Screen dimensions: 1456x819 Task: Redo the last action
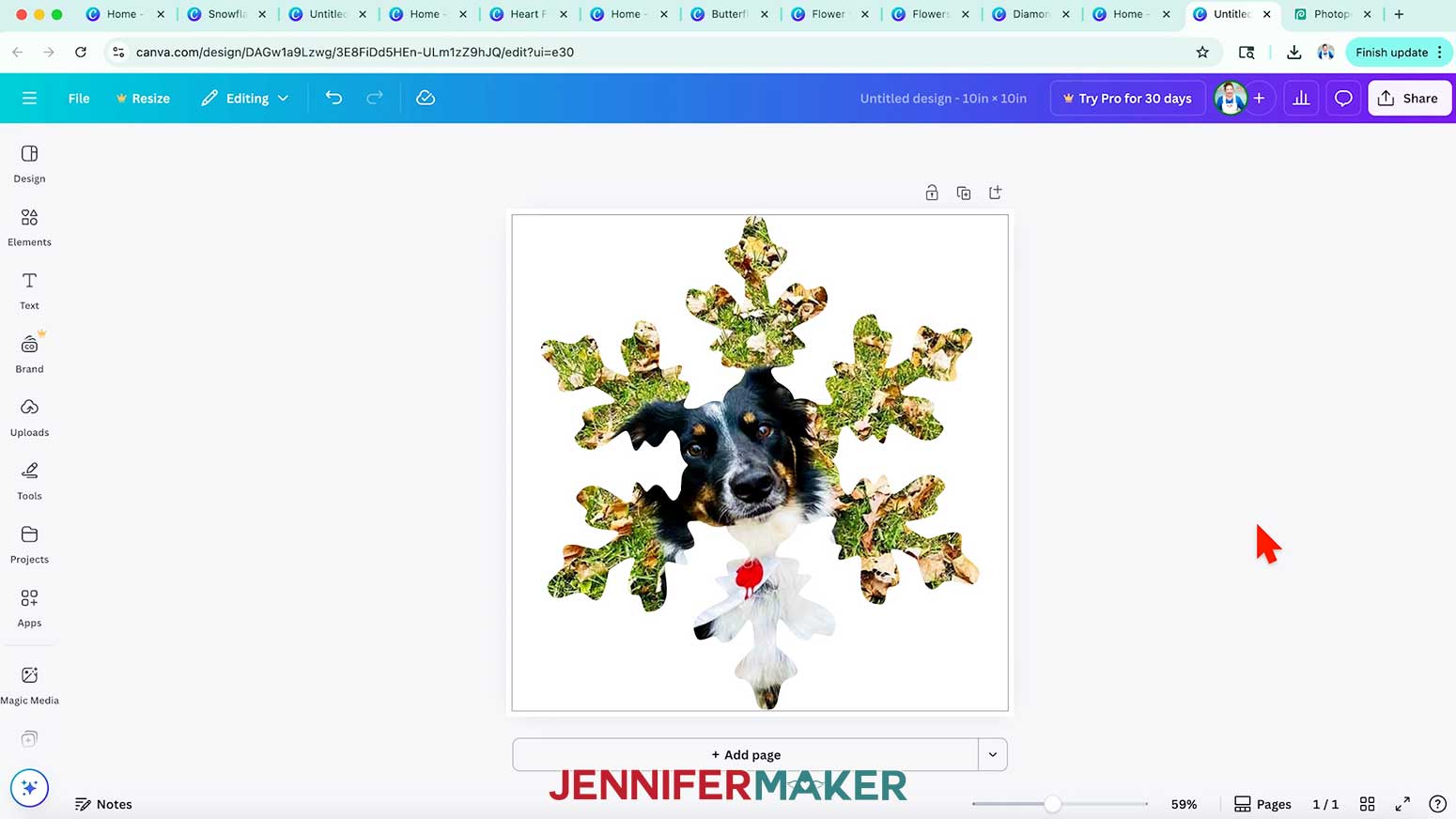374,98
